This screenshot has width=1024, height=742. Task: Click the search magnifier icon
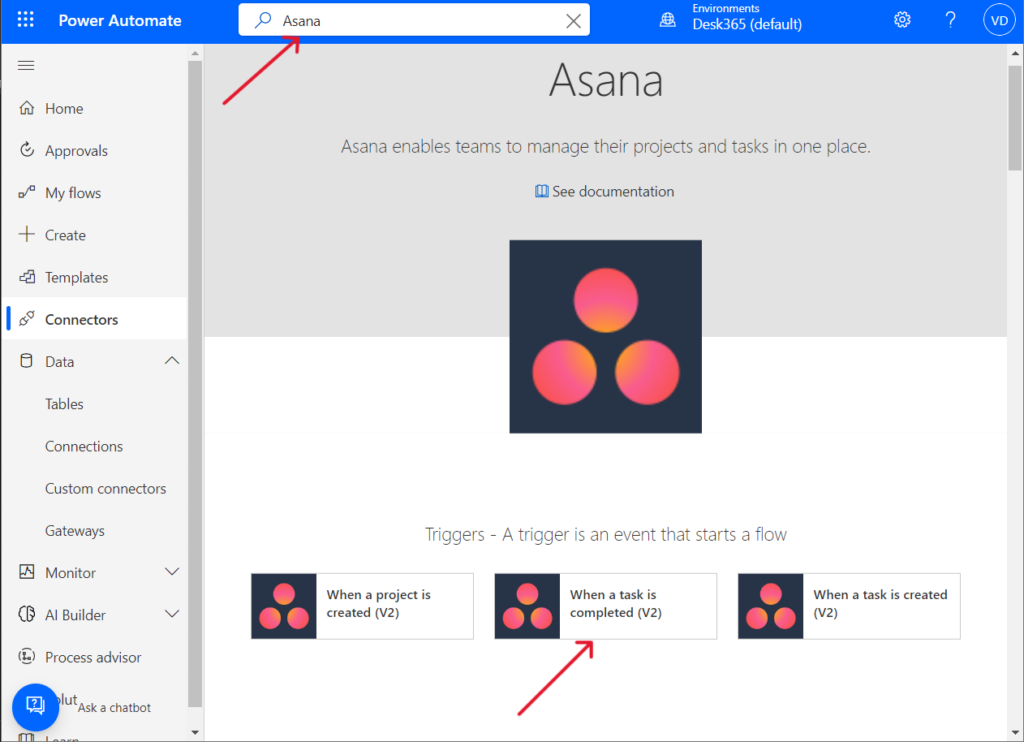[263, 20]
